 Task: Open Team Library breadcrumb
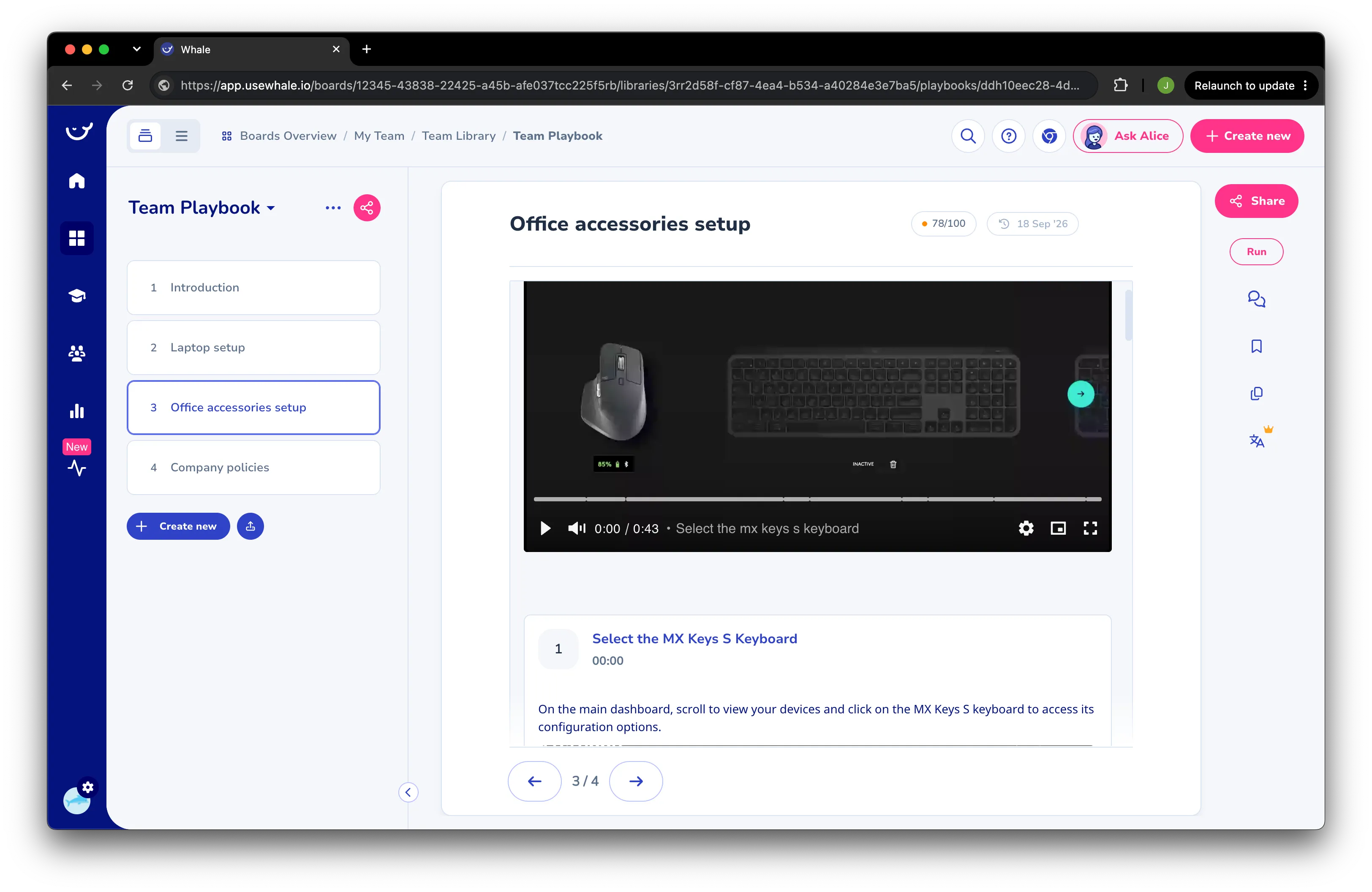tap(458, 136)
